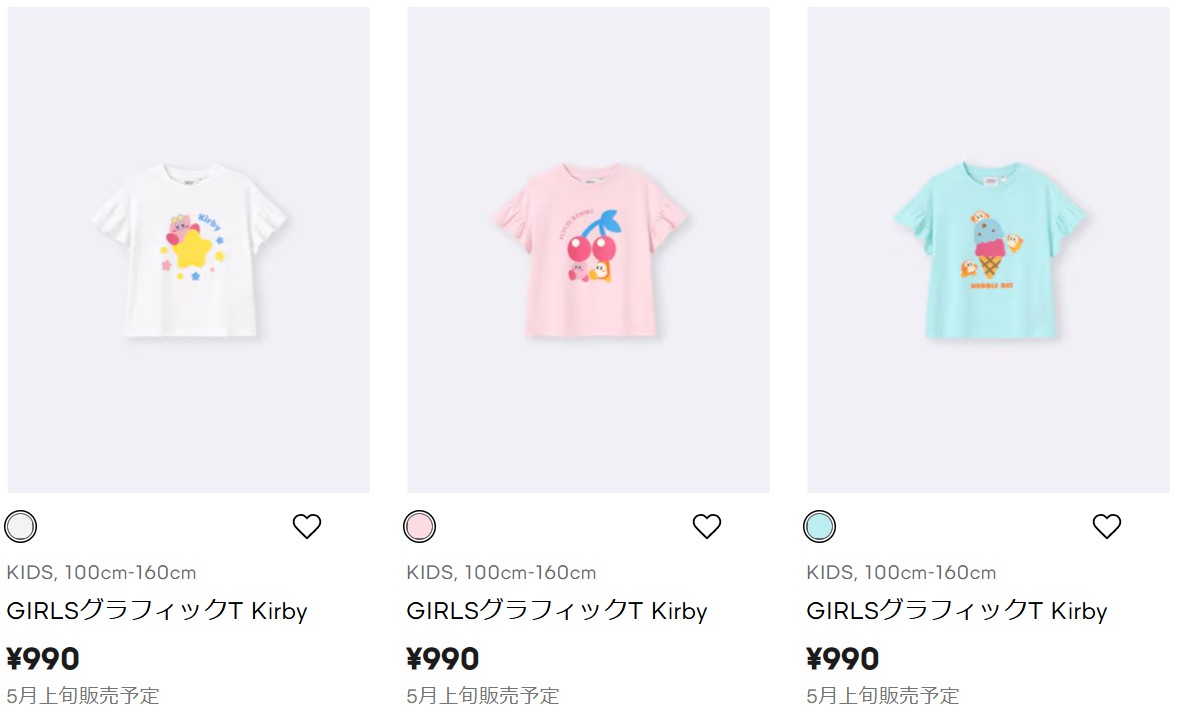This screenshot has width=1177, height=712.
Task: Open the mint ice cream shirt image
Action: click(x=989, y=250)
